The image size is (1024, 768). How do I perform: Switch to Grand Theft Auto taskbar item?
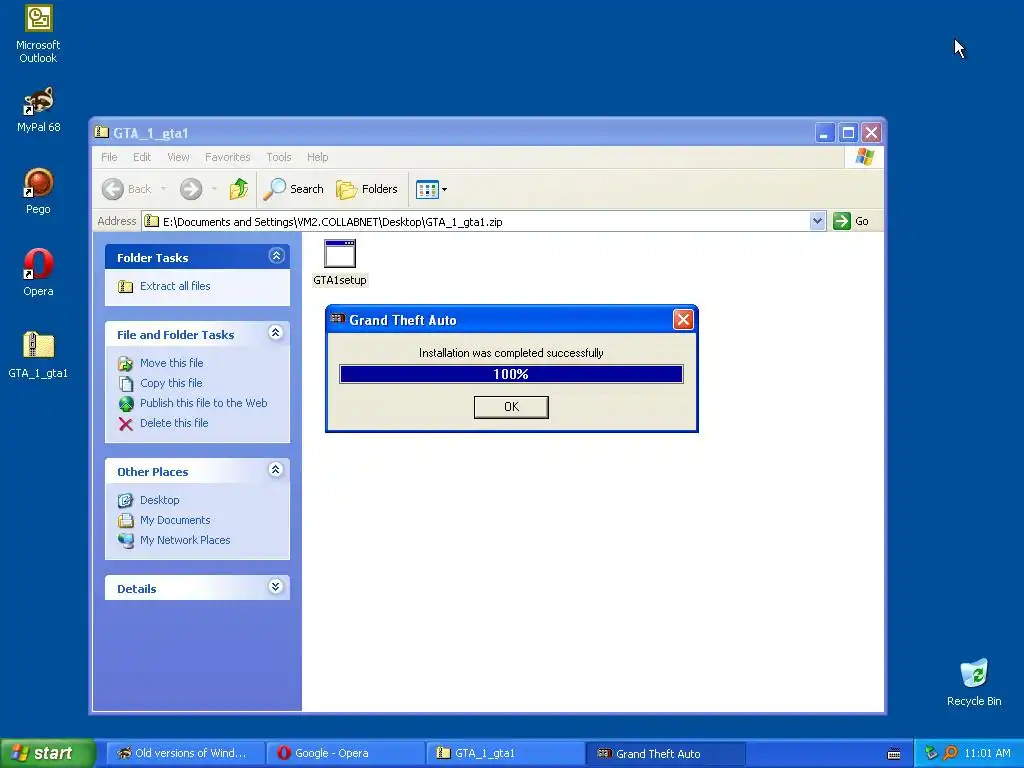click(x=665, y=754)
